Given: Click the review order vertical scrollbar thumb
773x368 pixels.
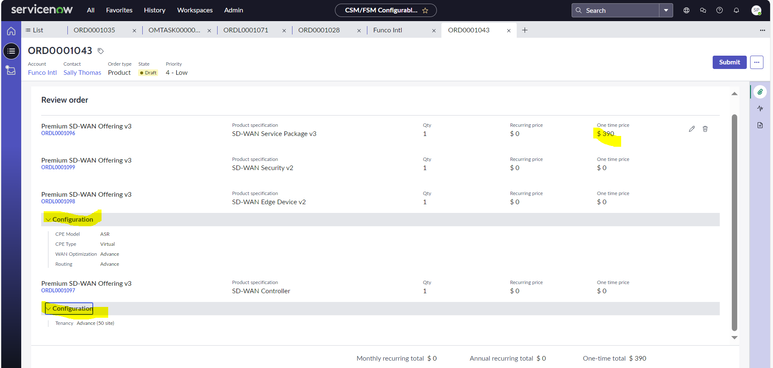Looking at the screenshot, I should pyautogui.click(x=734, y=222).
